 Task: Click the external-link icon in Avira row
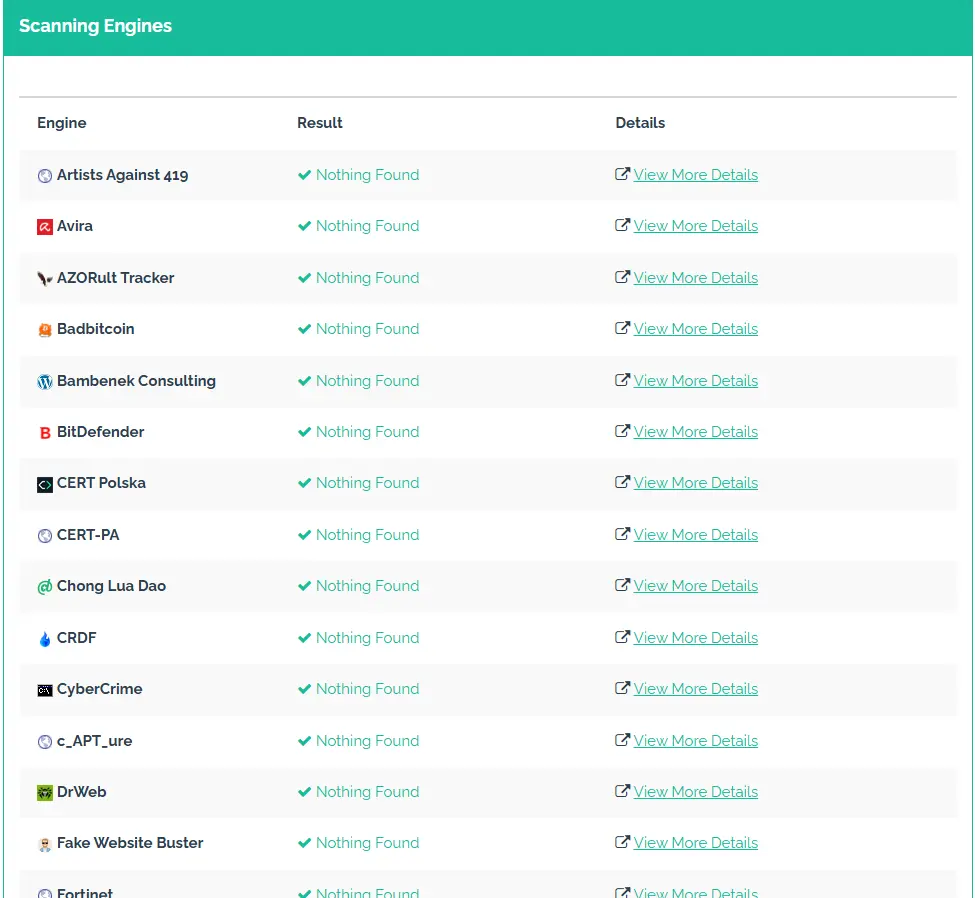pos(622,225)
